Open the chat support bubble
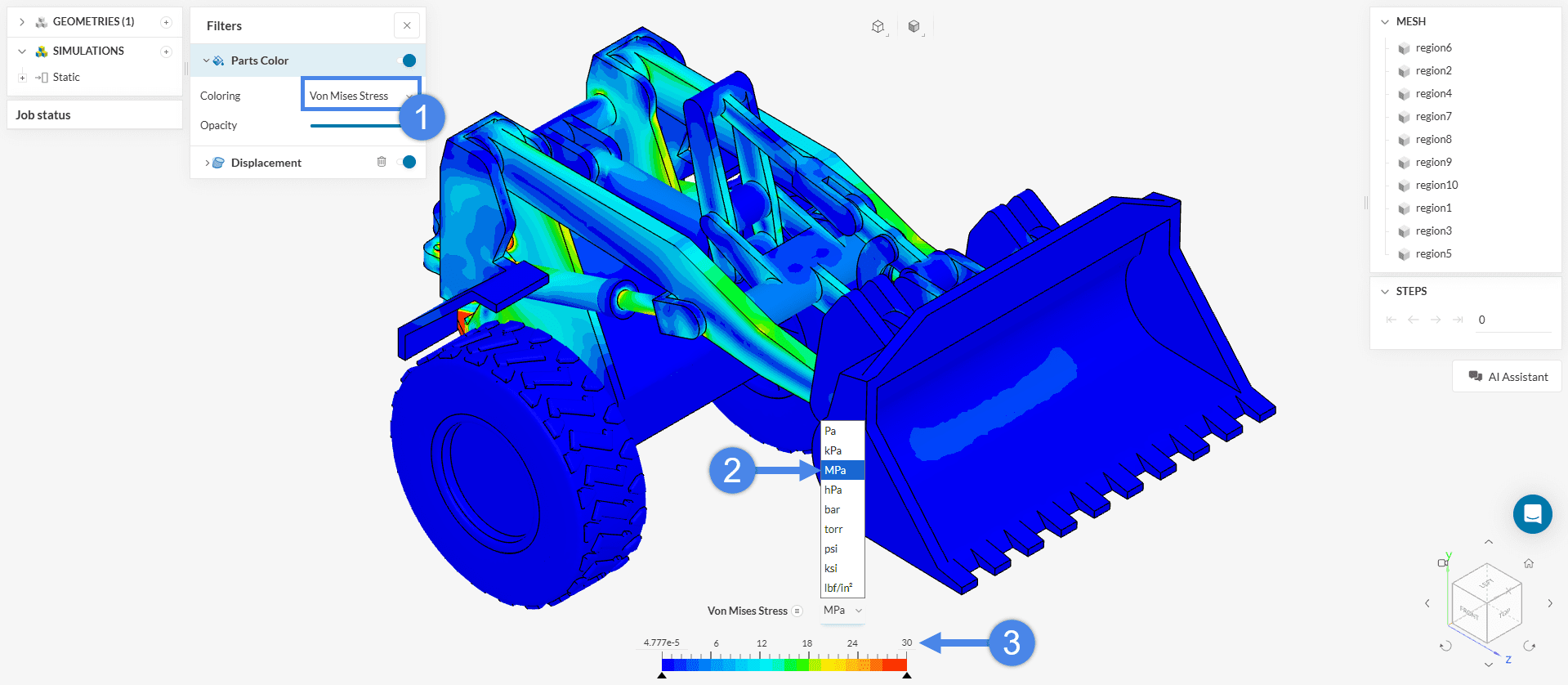 1532,514
